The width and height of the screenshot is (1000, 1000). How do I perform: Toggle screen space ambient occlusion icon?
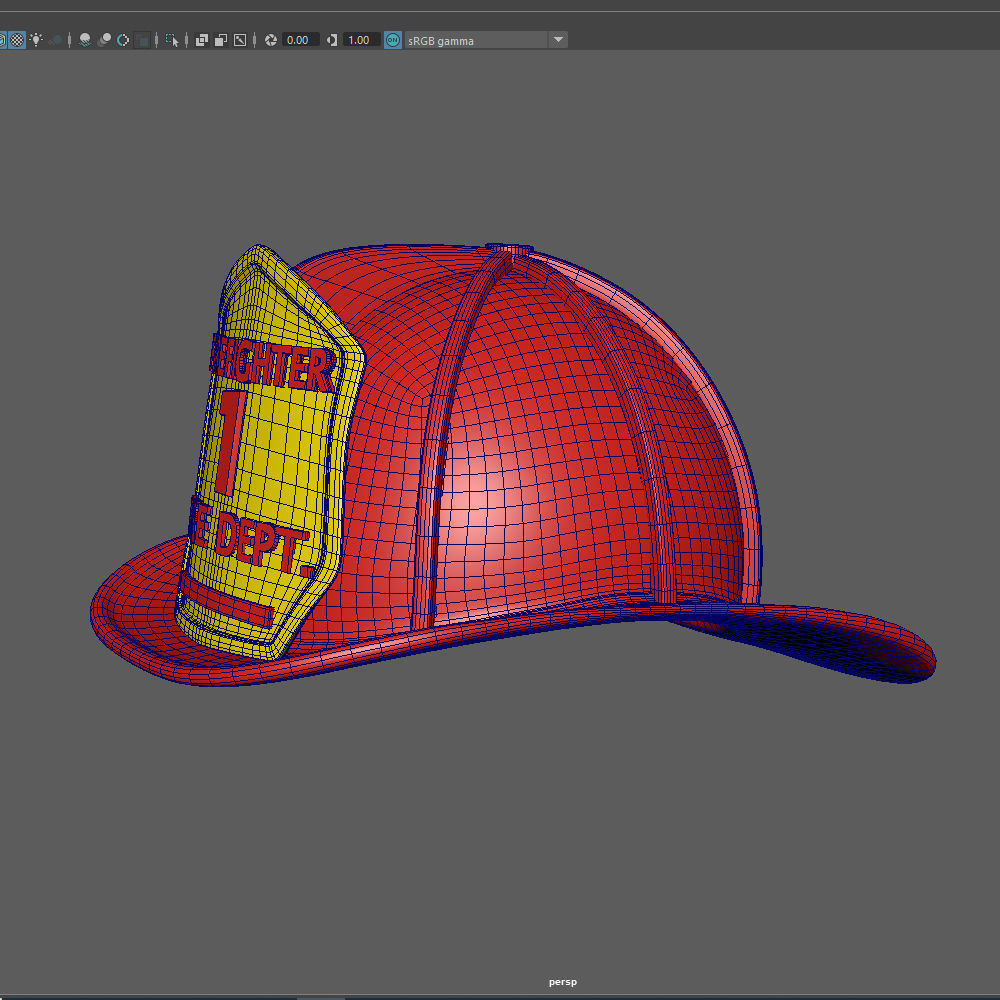click(85, 40)
